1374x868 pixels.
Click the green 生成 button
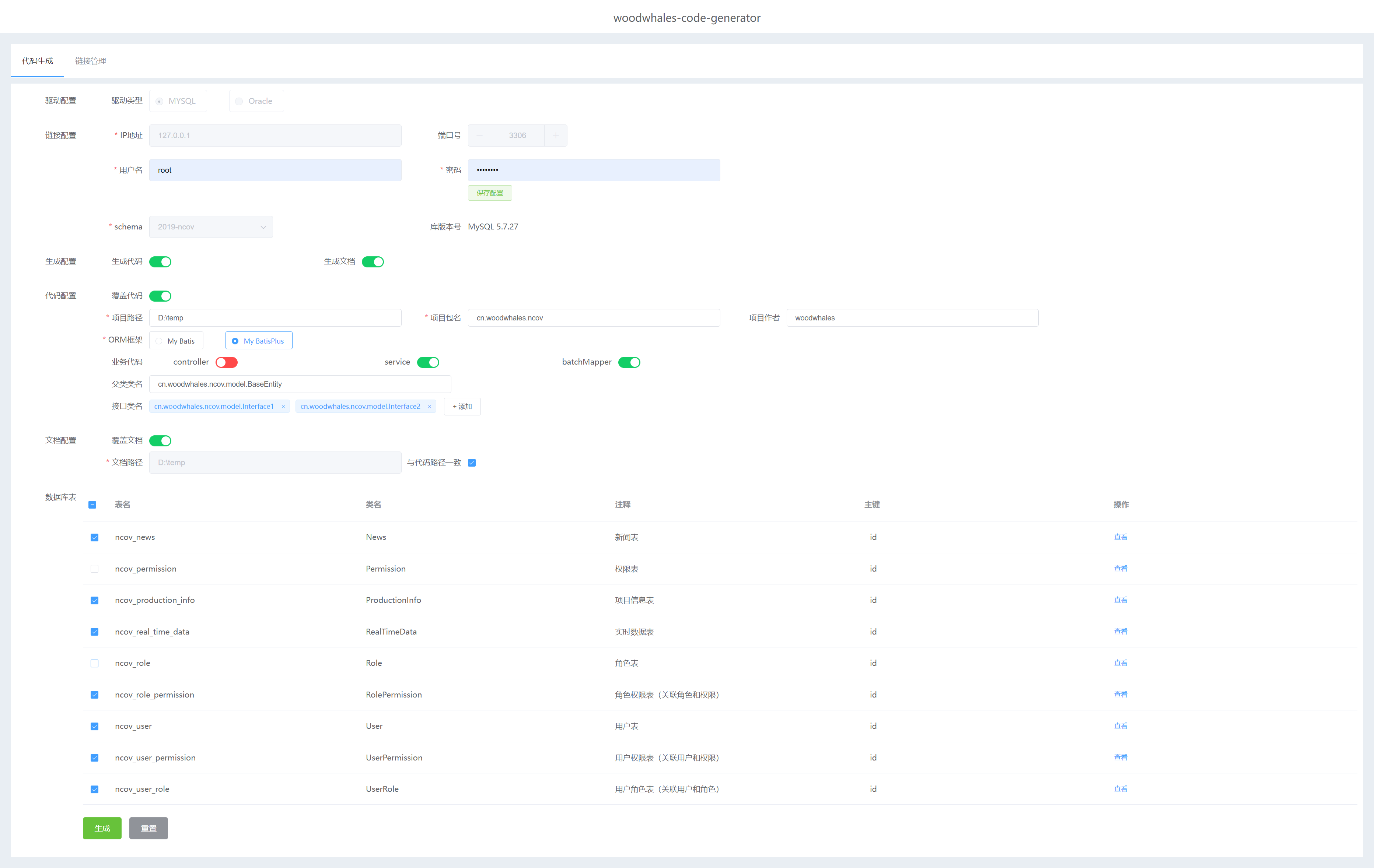click(102, 828)
